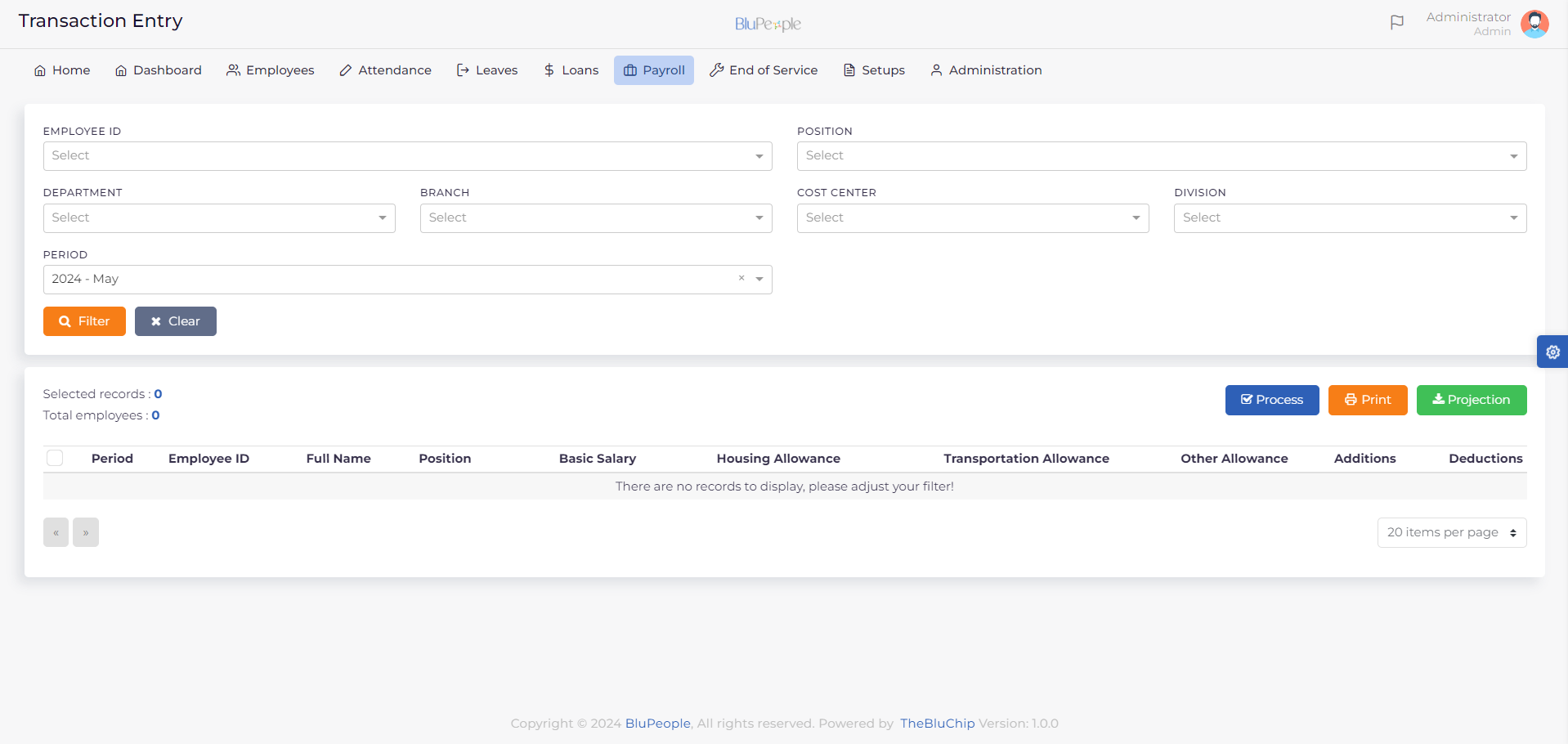Click the flag icon near the top right
The image size is (1568, 744).
click(x=1396, y=22)
